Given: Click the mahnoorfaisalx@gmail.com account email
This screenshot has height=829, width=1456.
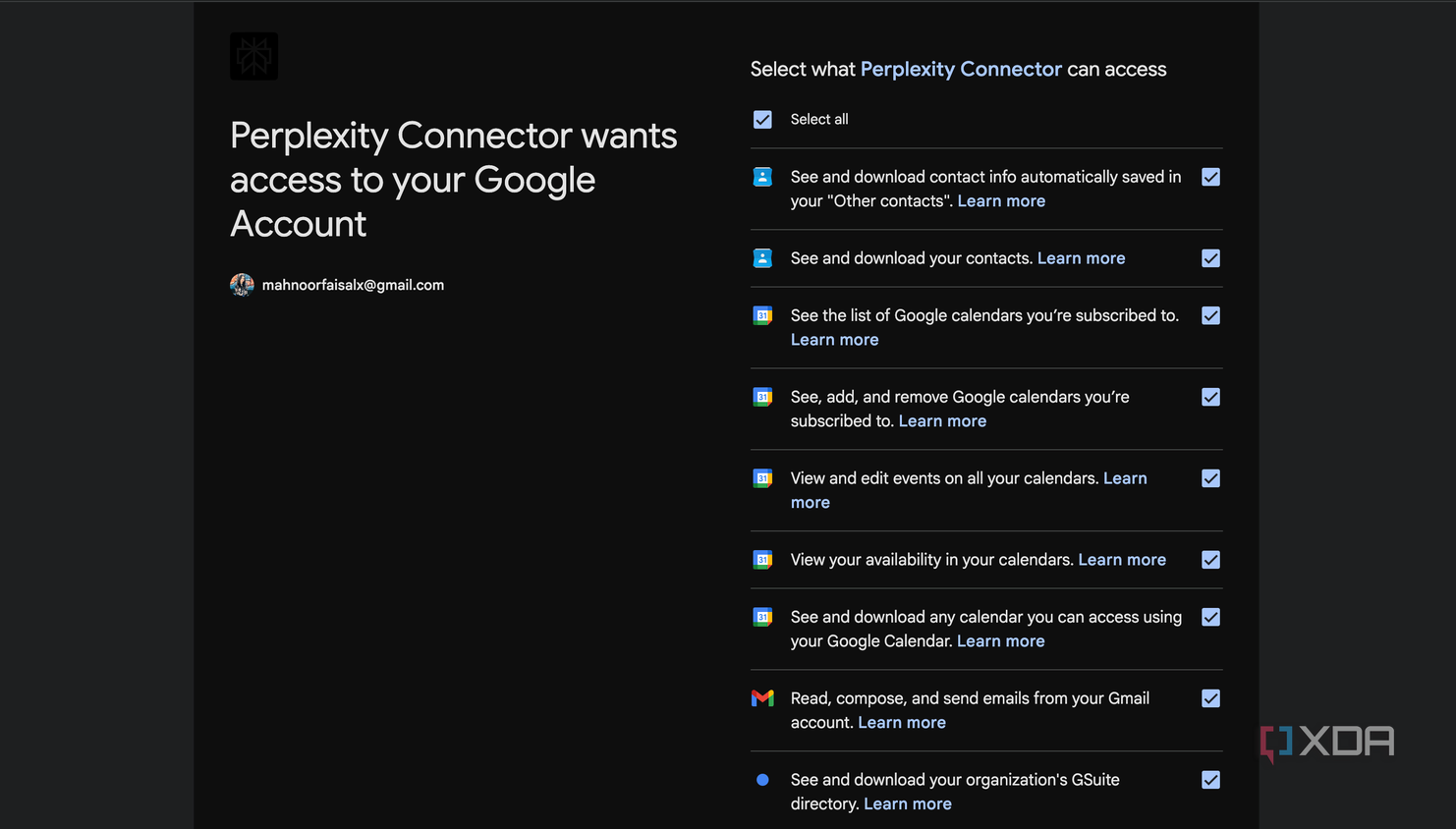Looking at the screenshot, I should pyautogui.click(x=353, y=285).
